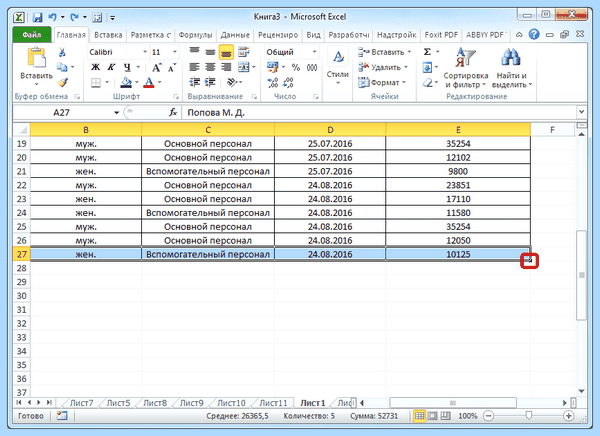Apply percent style format
Viewport: 600px width, 436px height.
[x=296, y=67]
